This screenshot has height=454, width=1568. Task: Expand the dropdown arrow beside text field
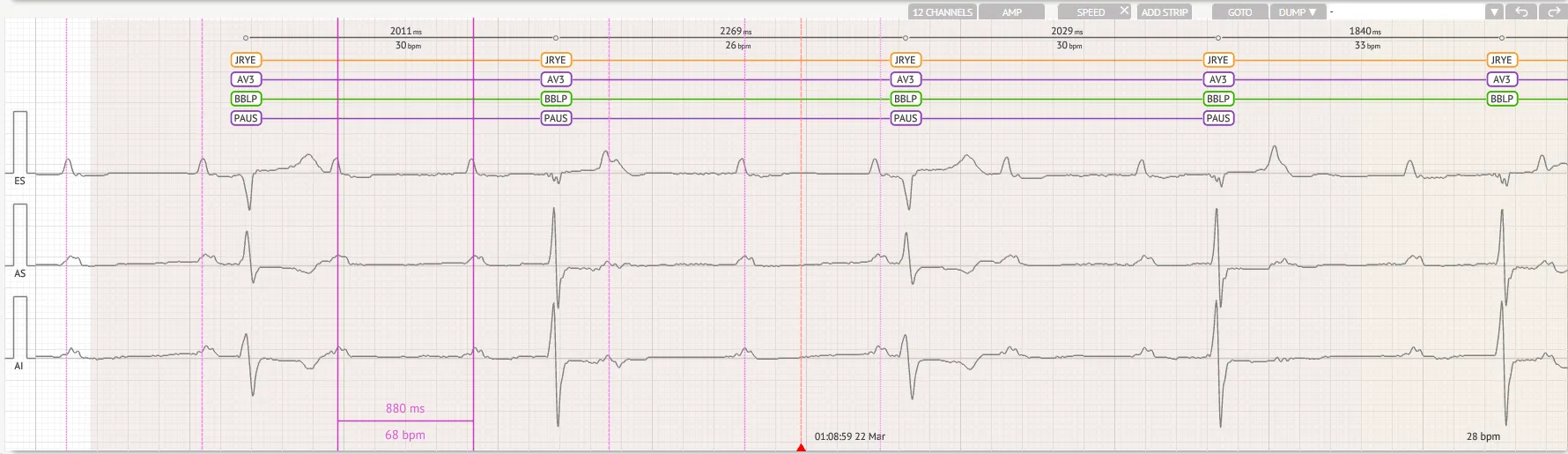tap(1494, 11)
